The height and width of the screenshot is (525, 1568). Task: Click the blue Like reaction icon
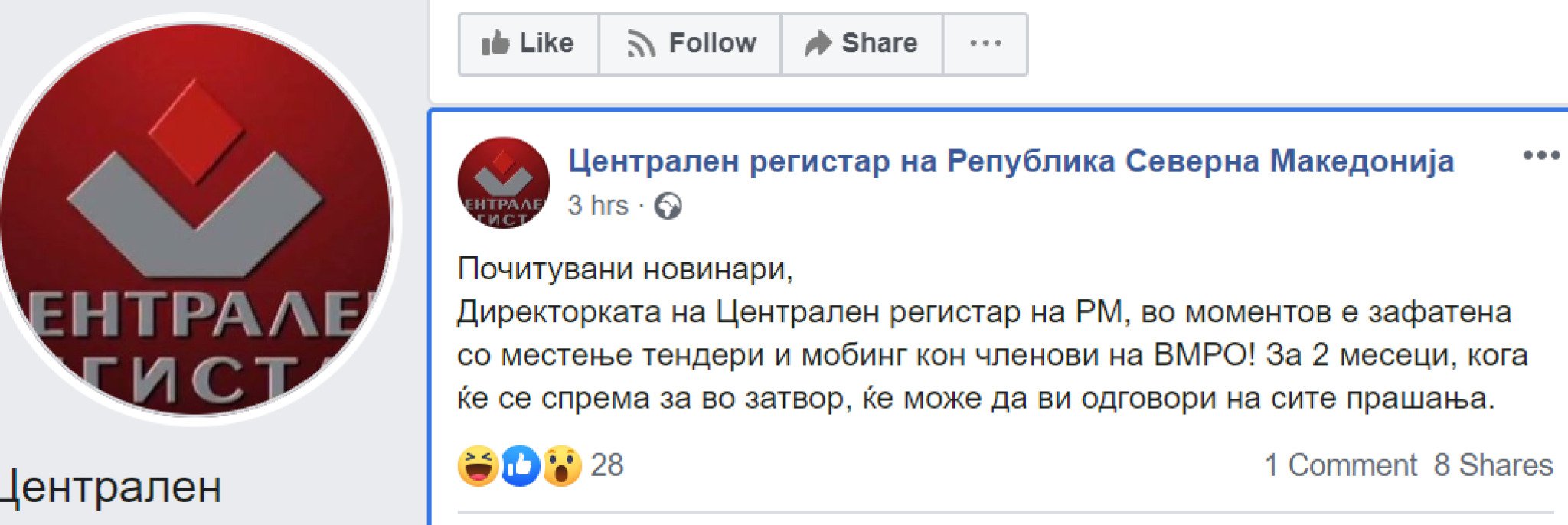521,465
